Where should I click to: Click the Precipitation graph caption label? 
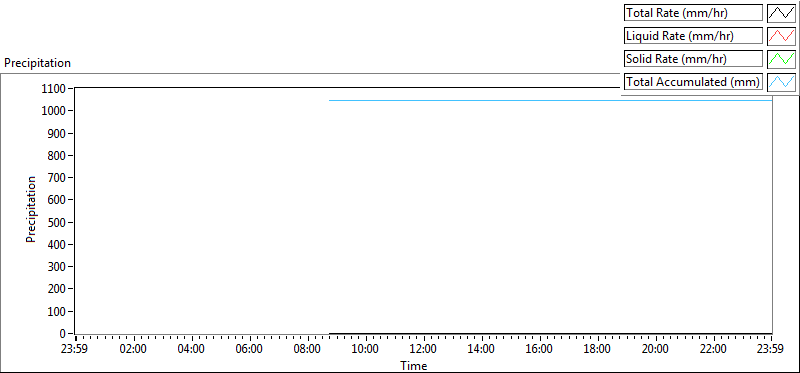point(37,63)
